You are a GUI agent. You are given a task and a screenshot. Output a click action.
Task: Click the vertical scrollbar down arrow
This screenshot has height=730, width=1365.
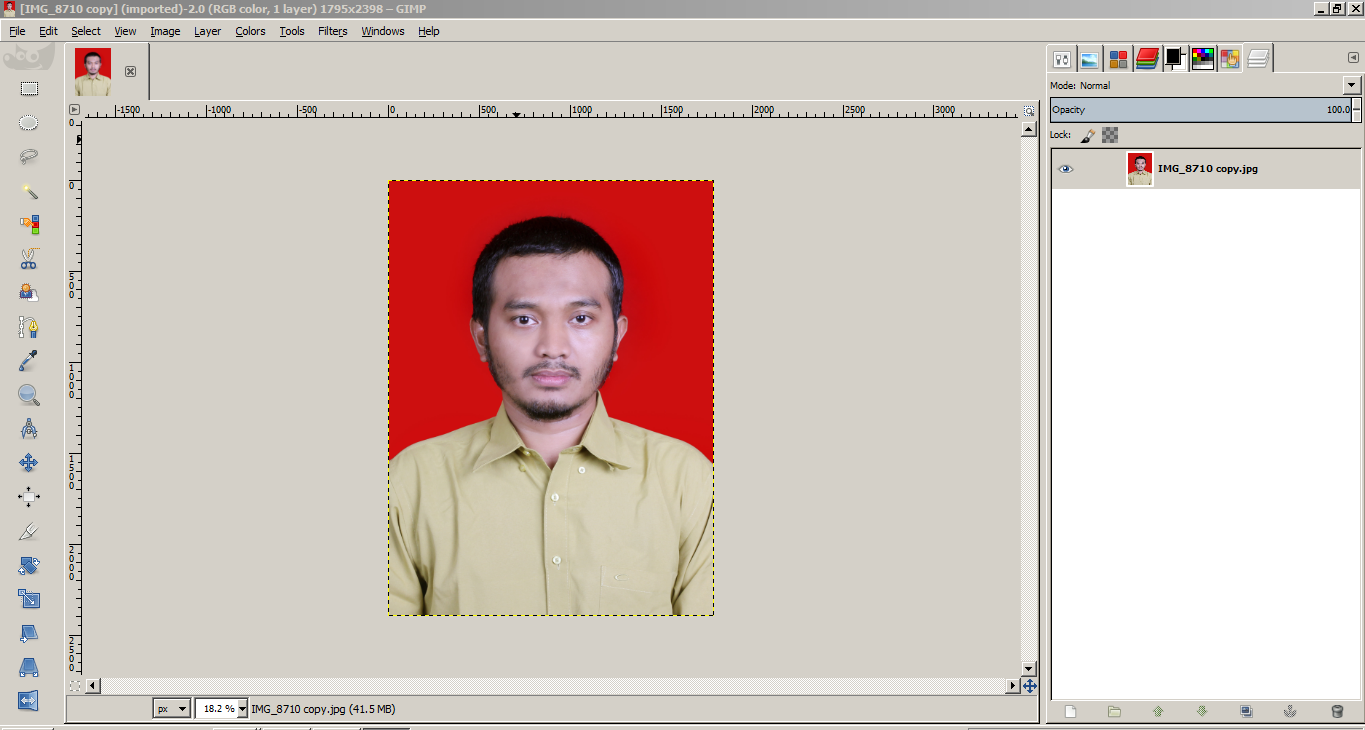(1029, 669)
